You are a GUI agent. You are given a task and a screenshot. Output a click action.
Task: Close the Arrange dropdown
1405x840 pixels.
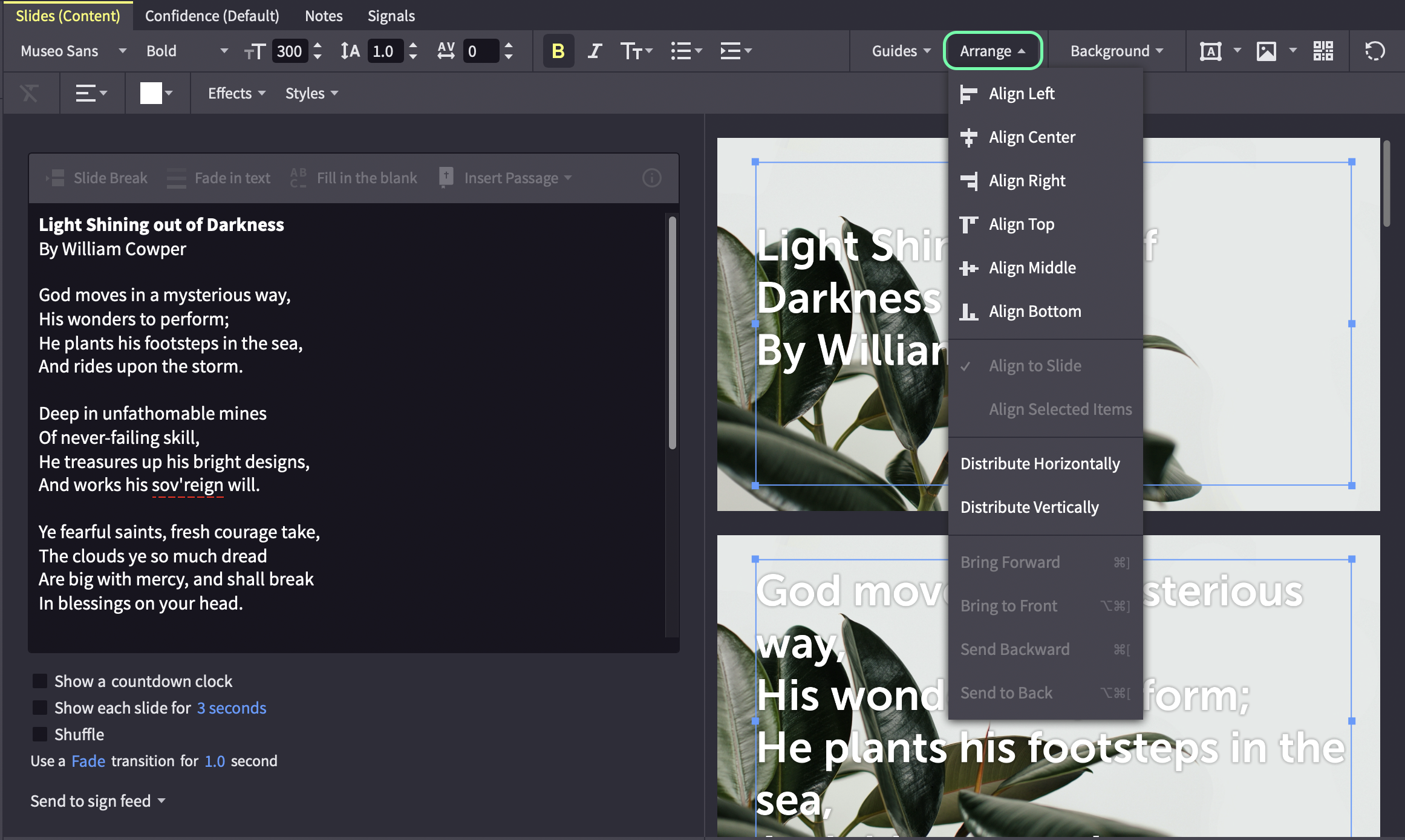pos(993,51)
